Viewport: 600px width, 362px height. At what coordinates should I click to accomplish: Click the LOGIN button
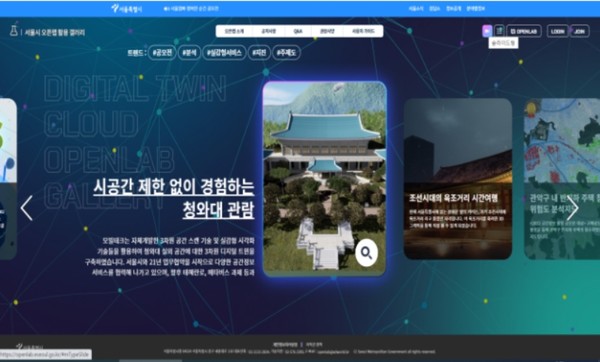click(558, 31)
